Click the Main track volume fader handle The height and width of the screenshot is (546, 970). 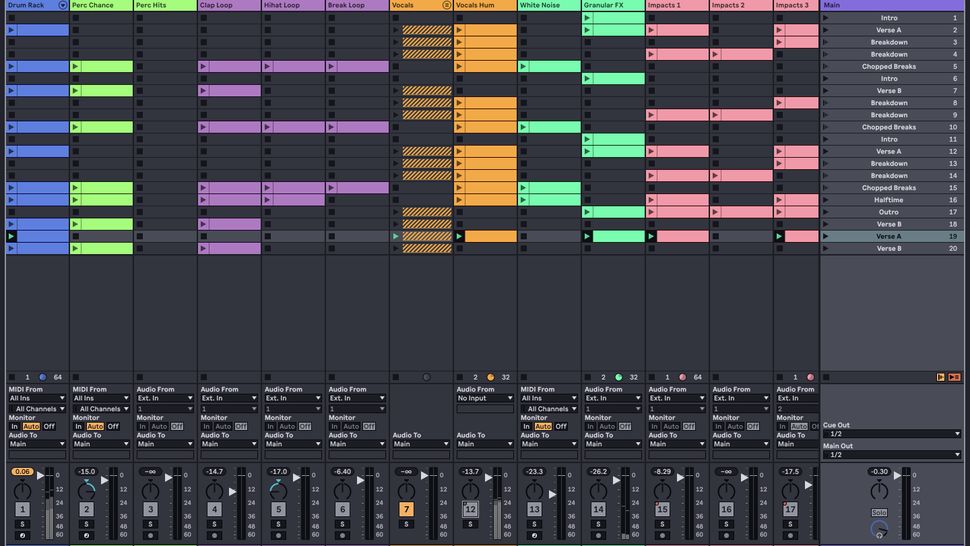(x=898, y=476)
